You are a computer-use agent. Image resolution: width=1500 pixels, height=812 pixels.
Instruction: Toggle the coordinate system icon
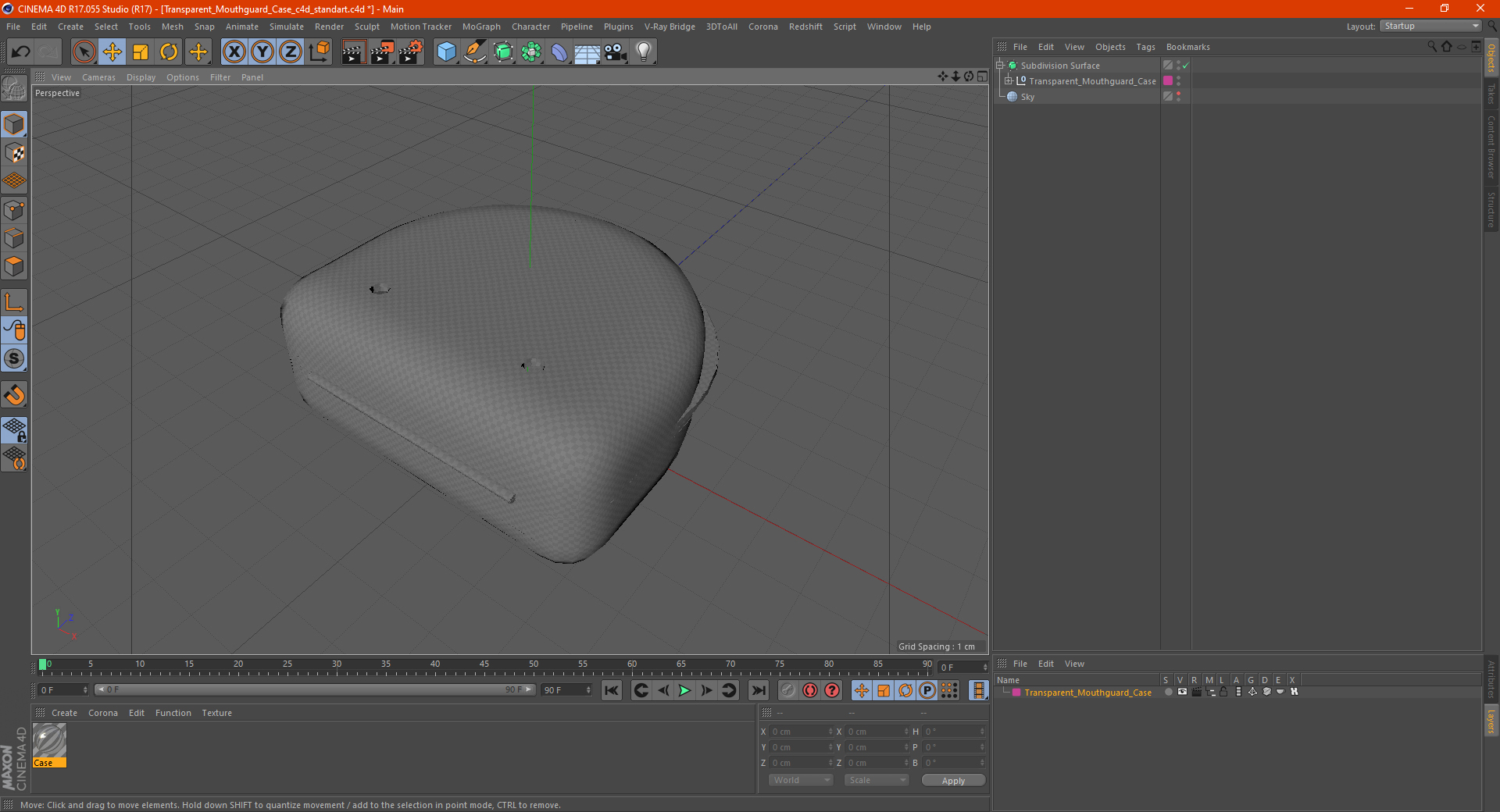pos(319,52)
